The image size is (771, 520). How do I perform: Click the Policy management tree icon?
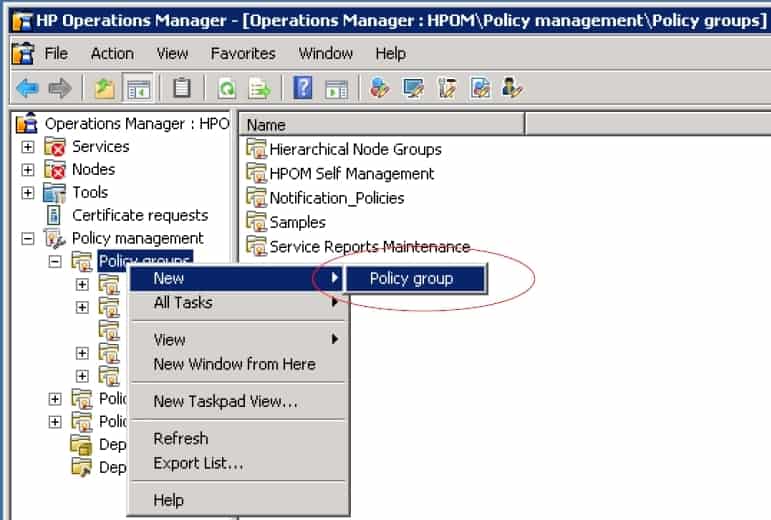(55, 238)
